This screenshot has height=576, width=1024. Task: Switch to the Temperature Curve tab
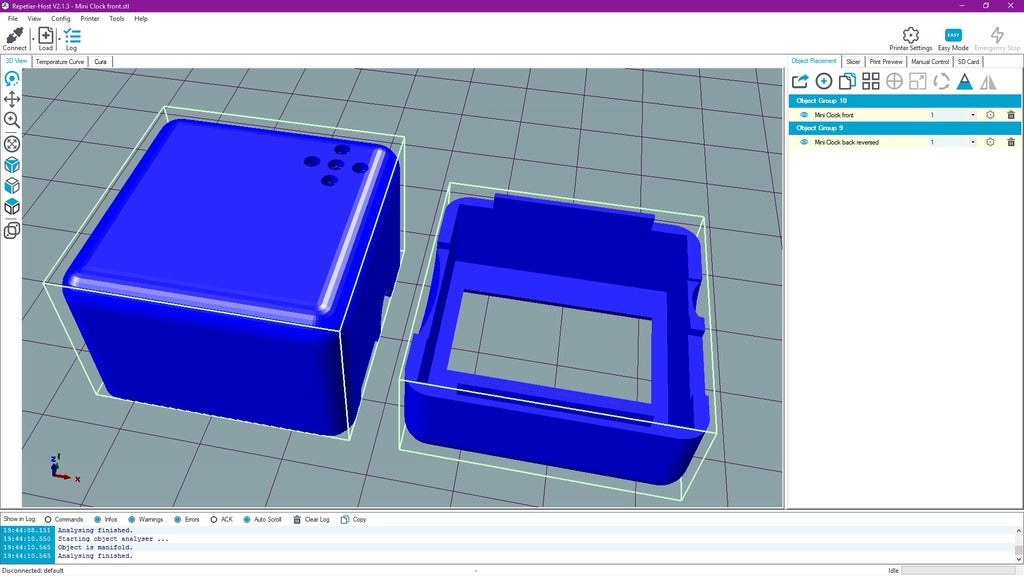[59, 61]
